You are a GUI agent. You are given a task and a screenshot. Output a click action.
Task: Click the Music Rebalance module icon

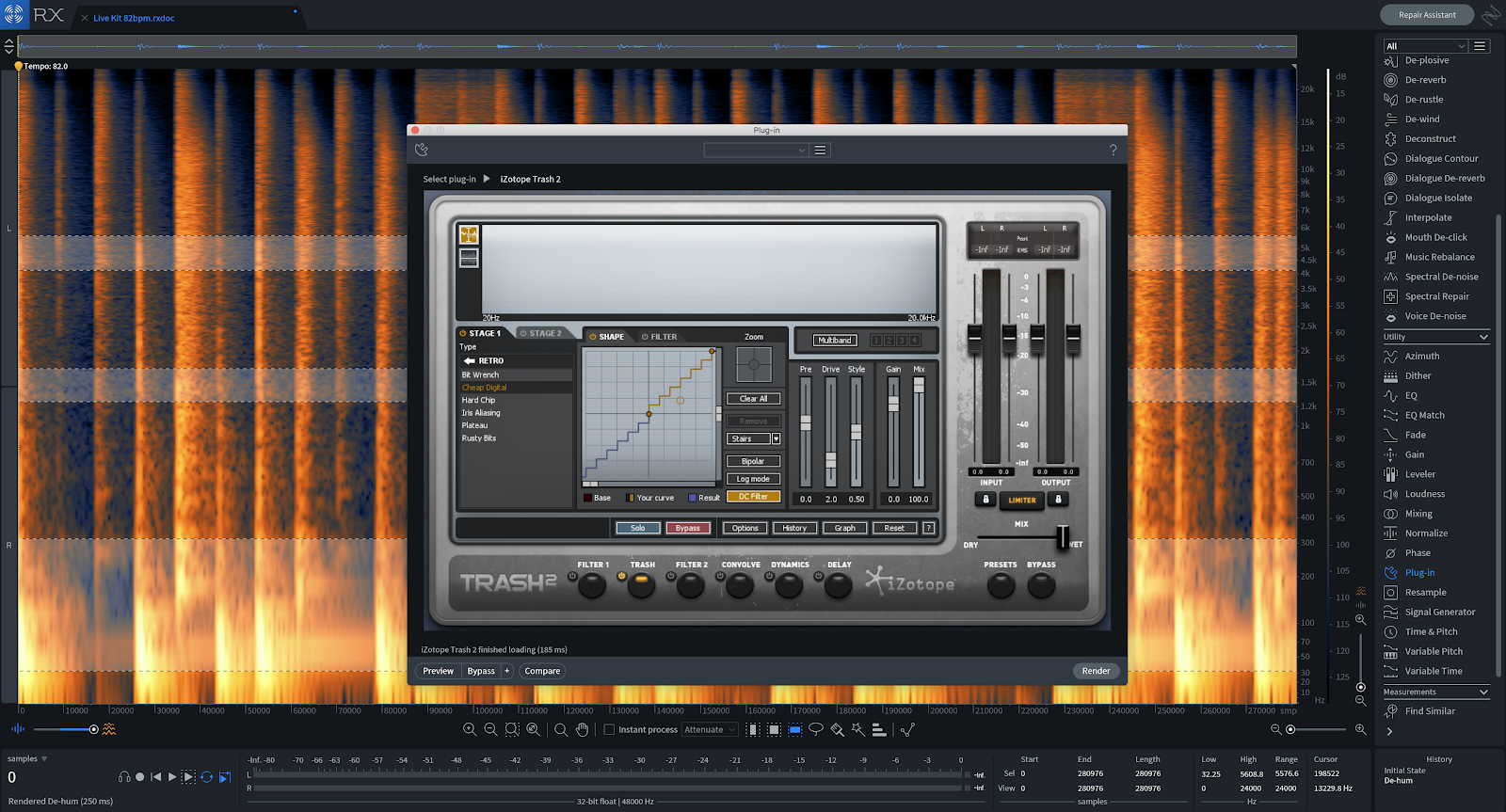pos(1390,257)
